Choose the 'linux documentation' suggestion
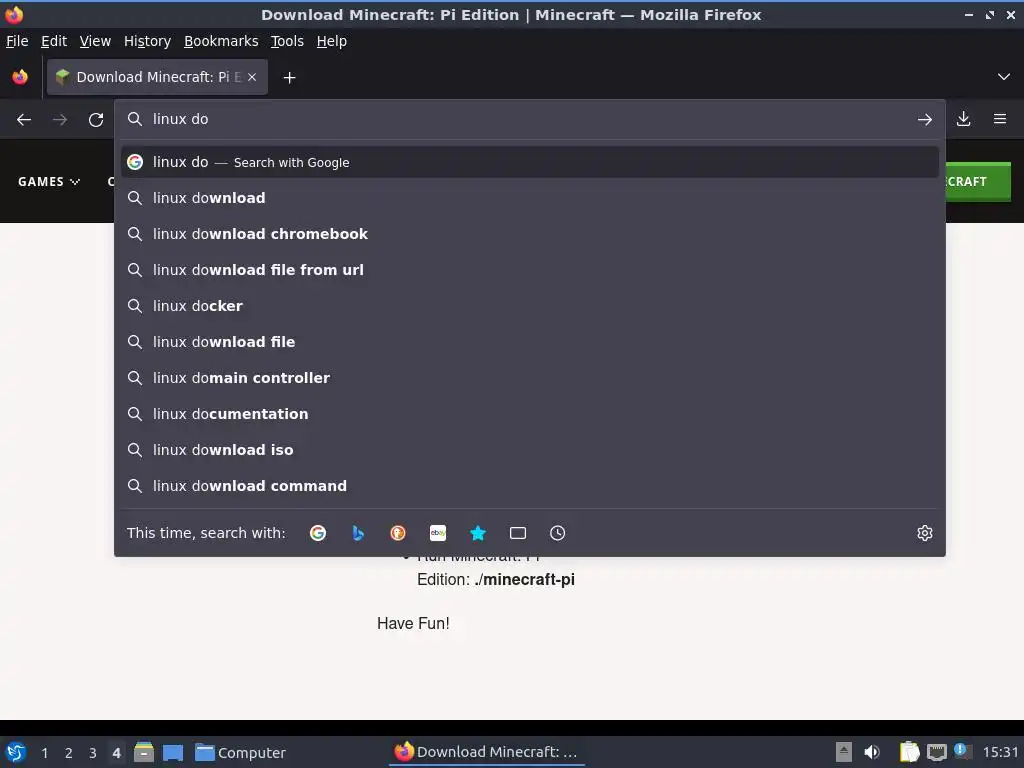The width and height of the screenshot is (1024, 768). point(530,413)
